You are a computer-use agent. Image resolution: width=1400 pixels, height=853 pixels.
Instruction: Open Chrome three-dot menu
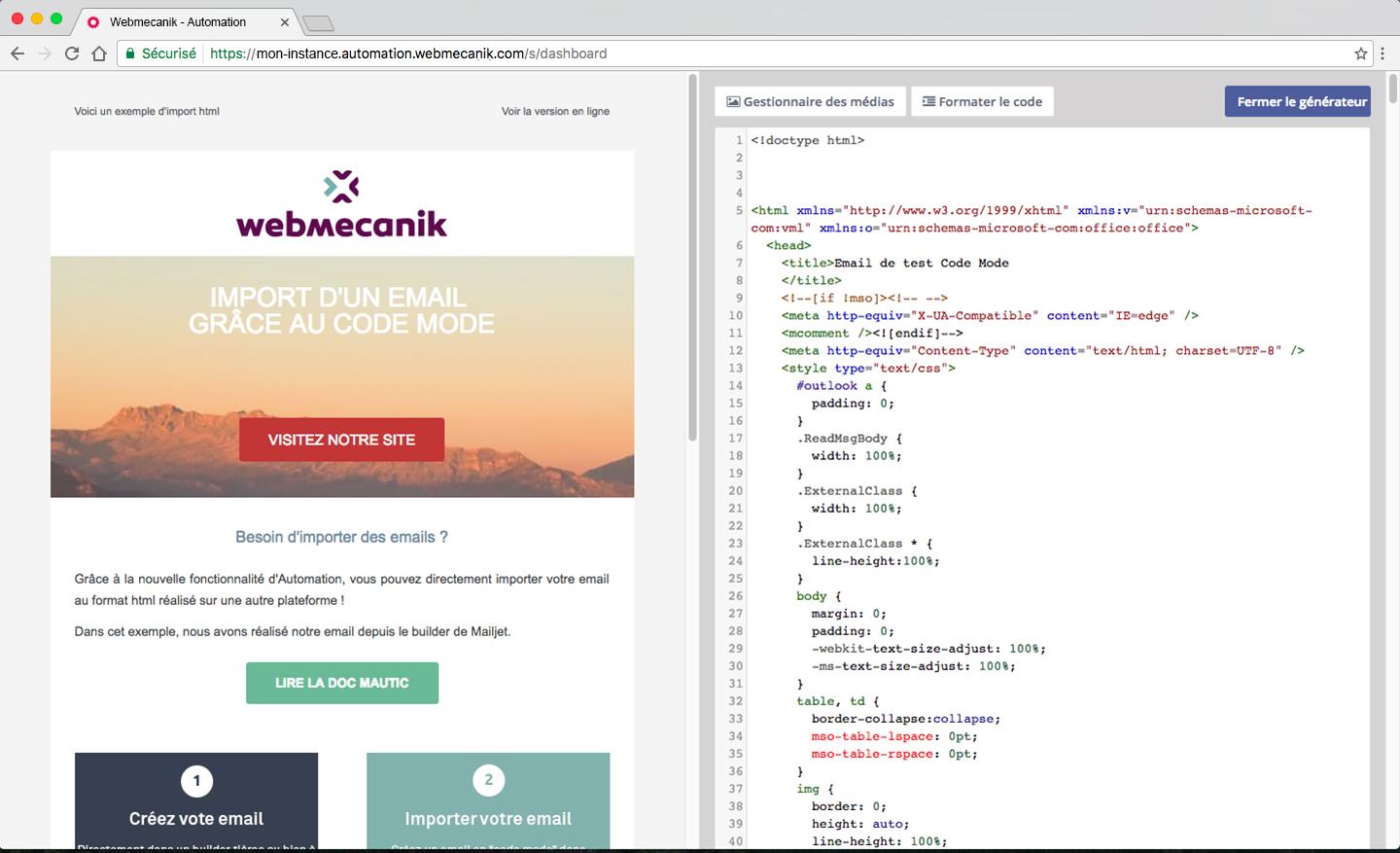[x=1382, y=53]
